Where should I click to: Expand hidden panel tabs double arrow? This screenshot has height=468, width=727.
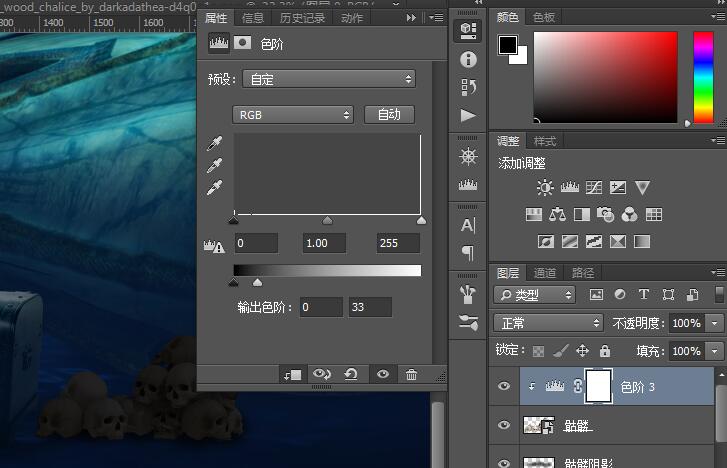point(411,18)
